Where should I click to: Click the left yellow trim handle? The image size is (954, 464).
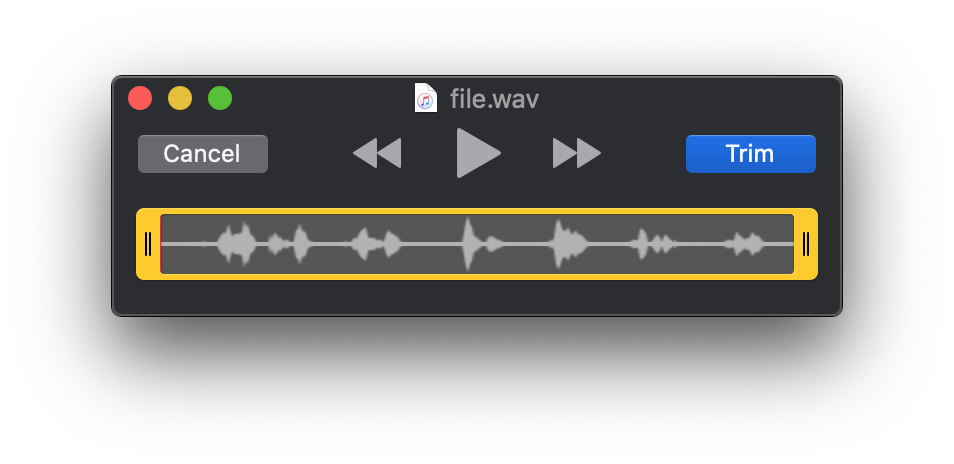(x=148, y=244)
